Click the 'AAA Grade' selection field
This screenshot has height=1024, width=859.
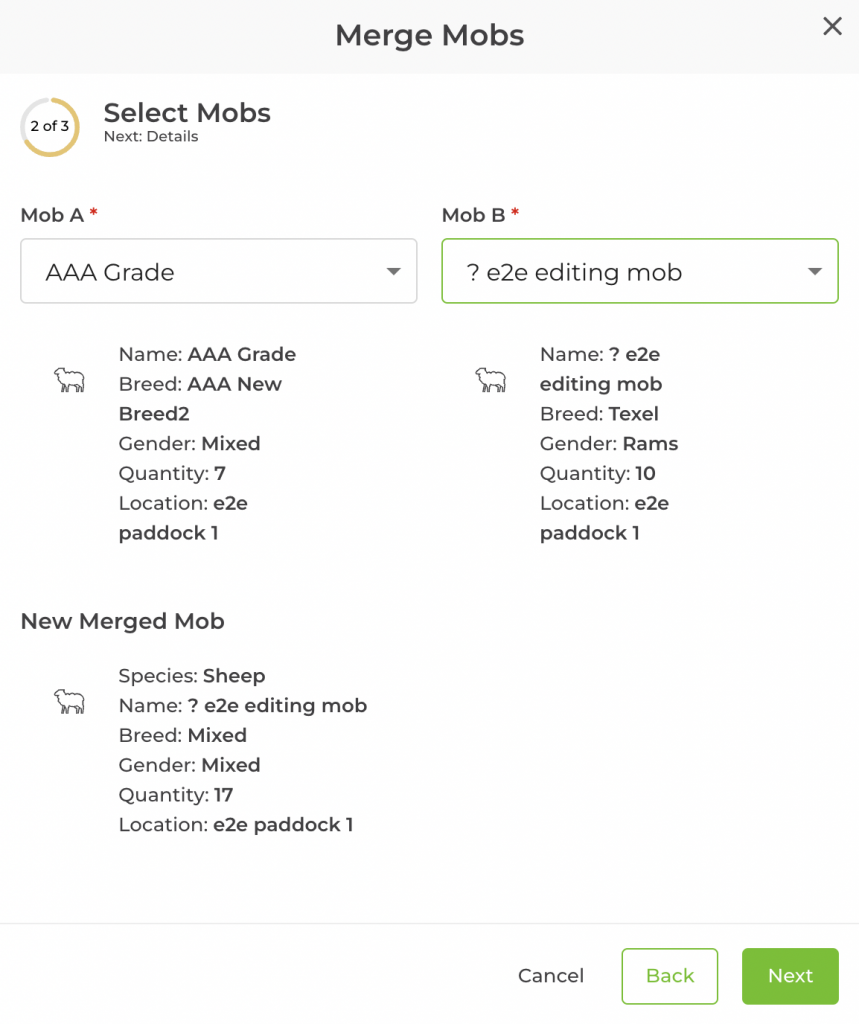click(200, 271)
